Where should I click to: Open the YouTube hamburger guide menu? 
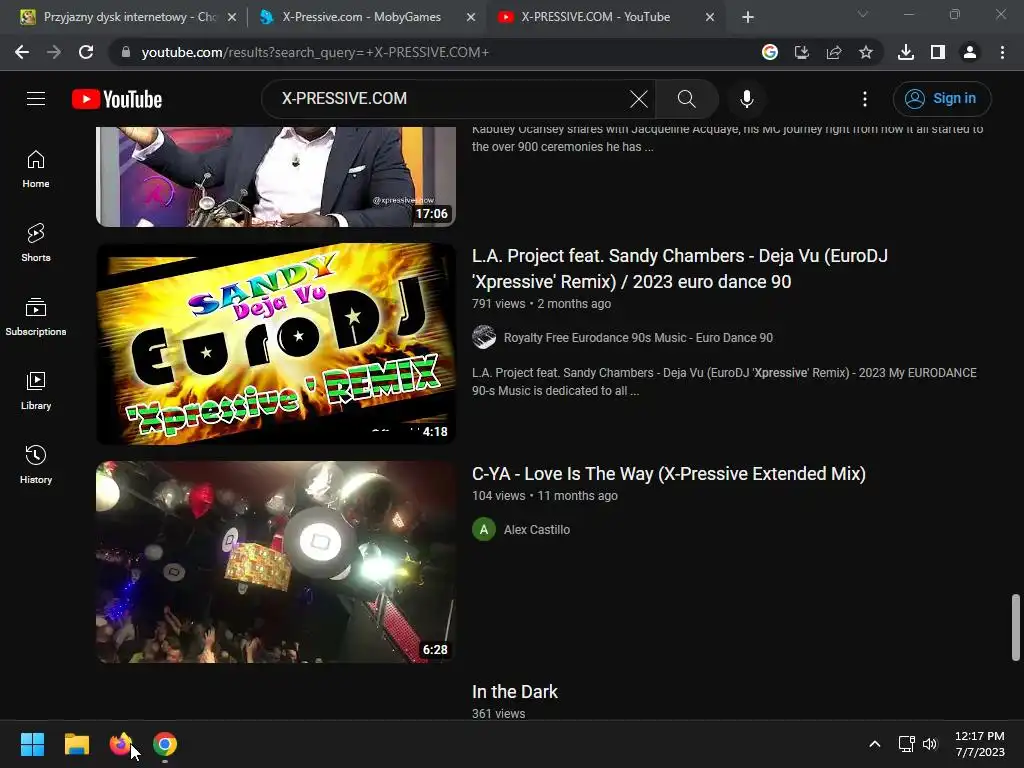point(36,99)
